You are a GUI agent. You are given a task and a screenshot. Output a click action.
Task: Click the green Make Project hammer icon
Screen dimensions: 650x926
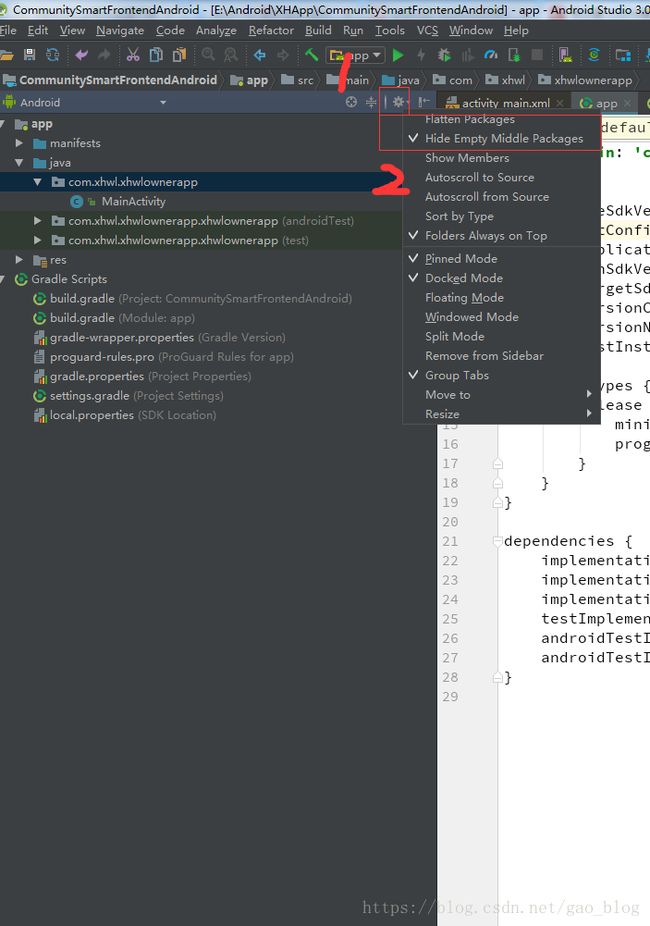(312, 55)
